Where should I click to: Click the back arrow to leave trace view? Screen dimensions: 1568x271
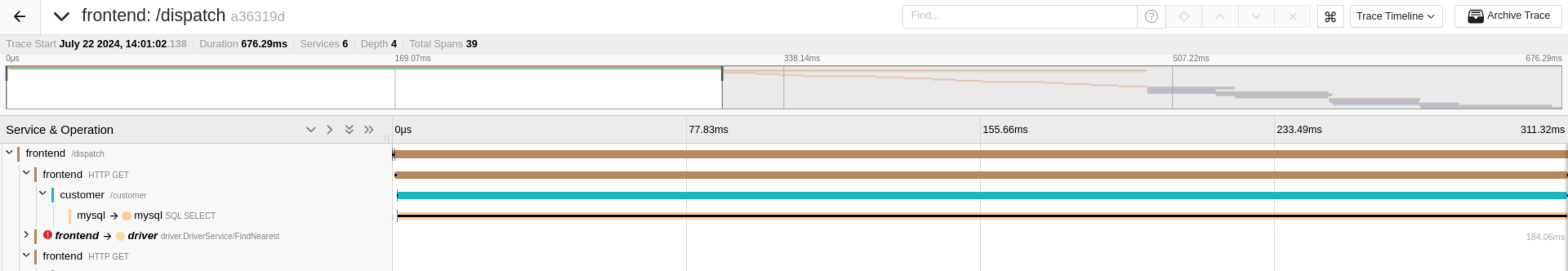click(x=20, y=16)
